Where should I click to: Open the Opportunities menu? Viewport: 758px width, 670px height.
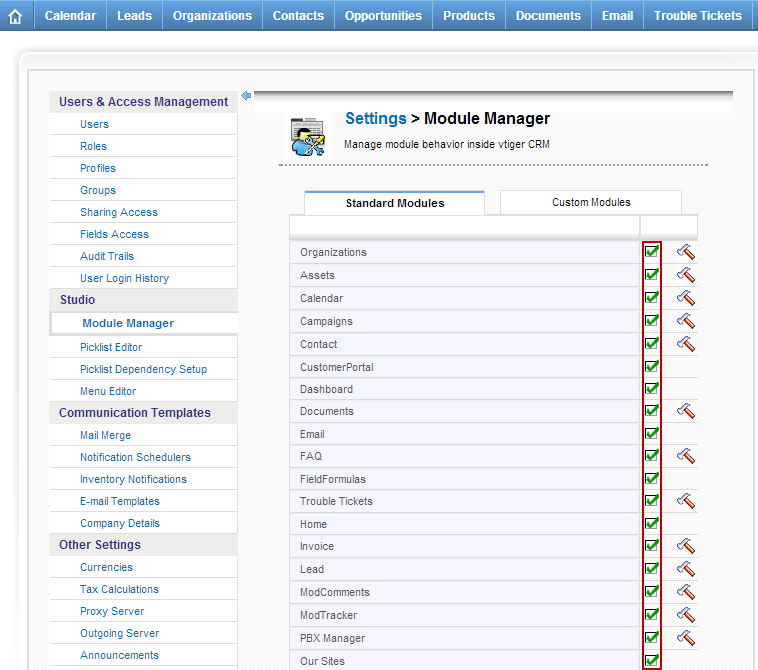385,16
